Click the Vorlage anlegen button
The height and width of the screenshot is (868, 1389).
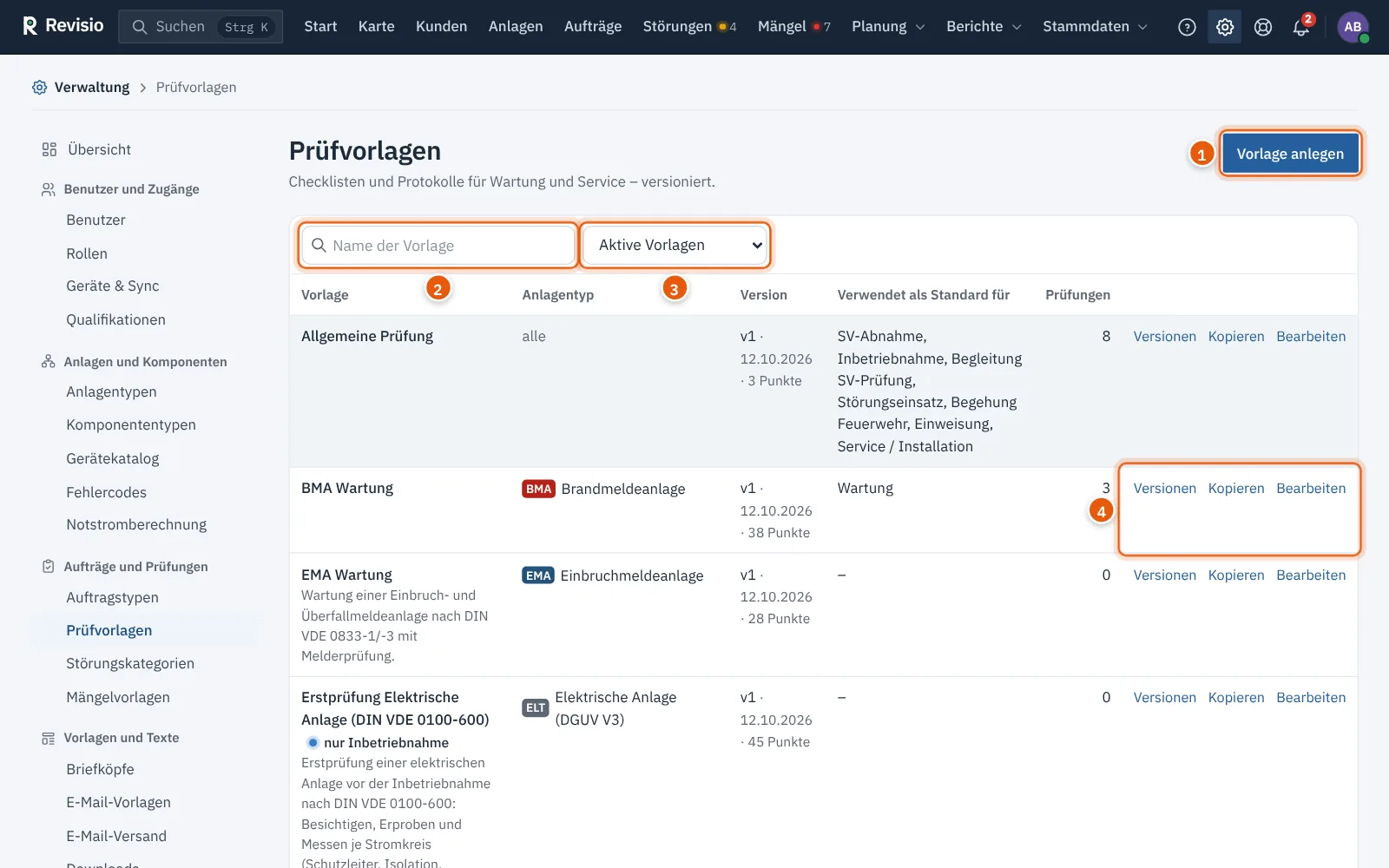coord(1290,154)
